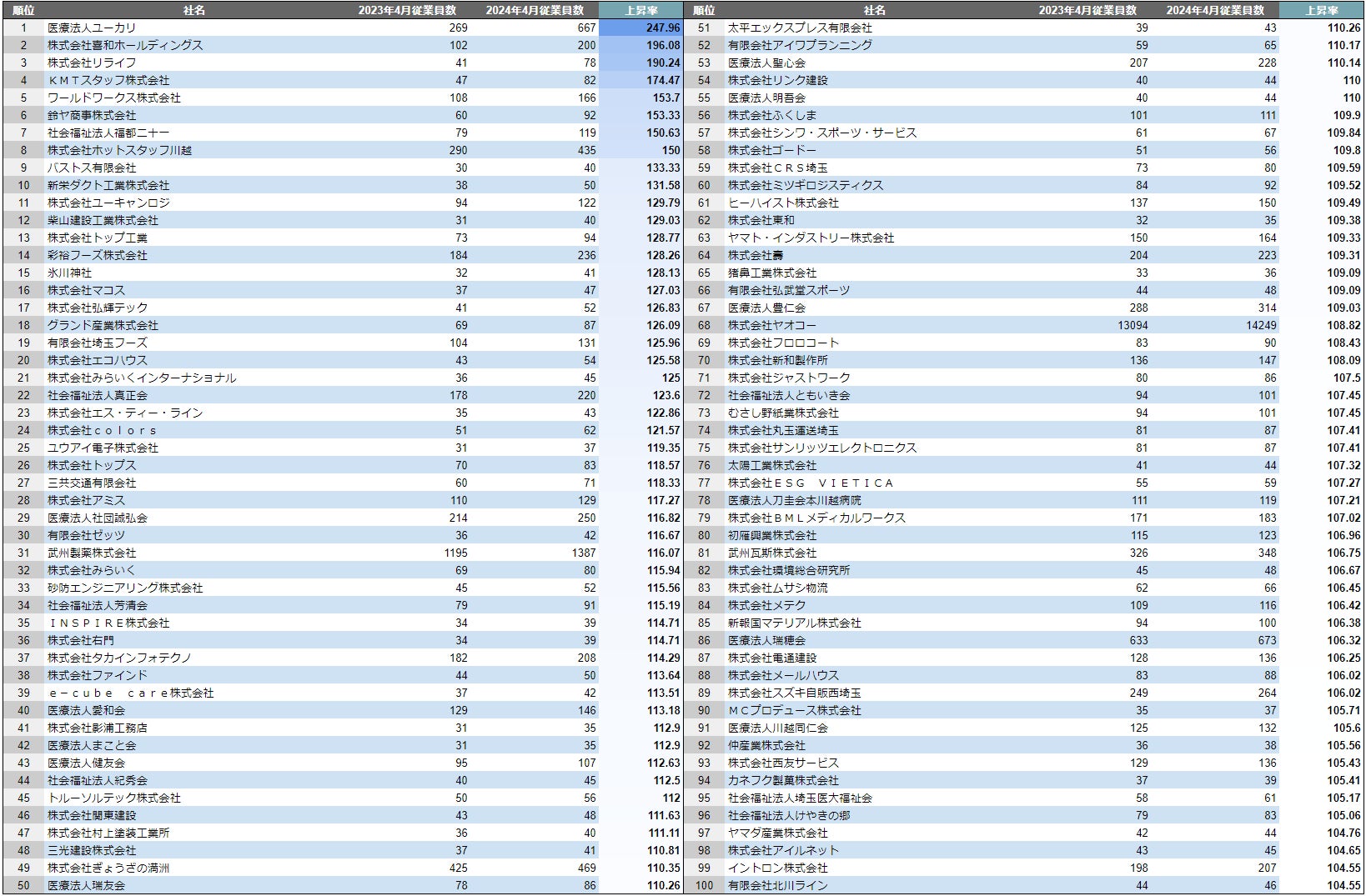Select トルーソルテック株式会社
Viewport: 1366px width, 896px height.
pyautogui.click(x=114, y=798)
